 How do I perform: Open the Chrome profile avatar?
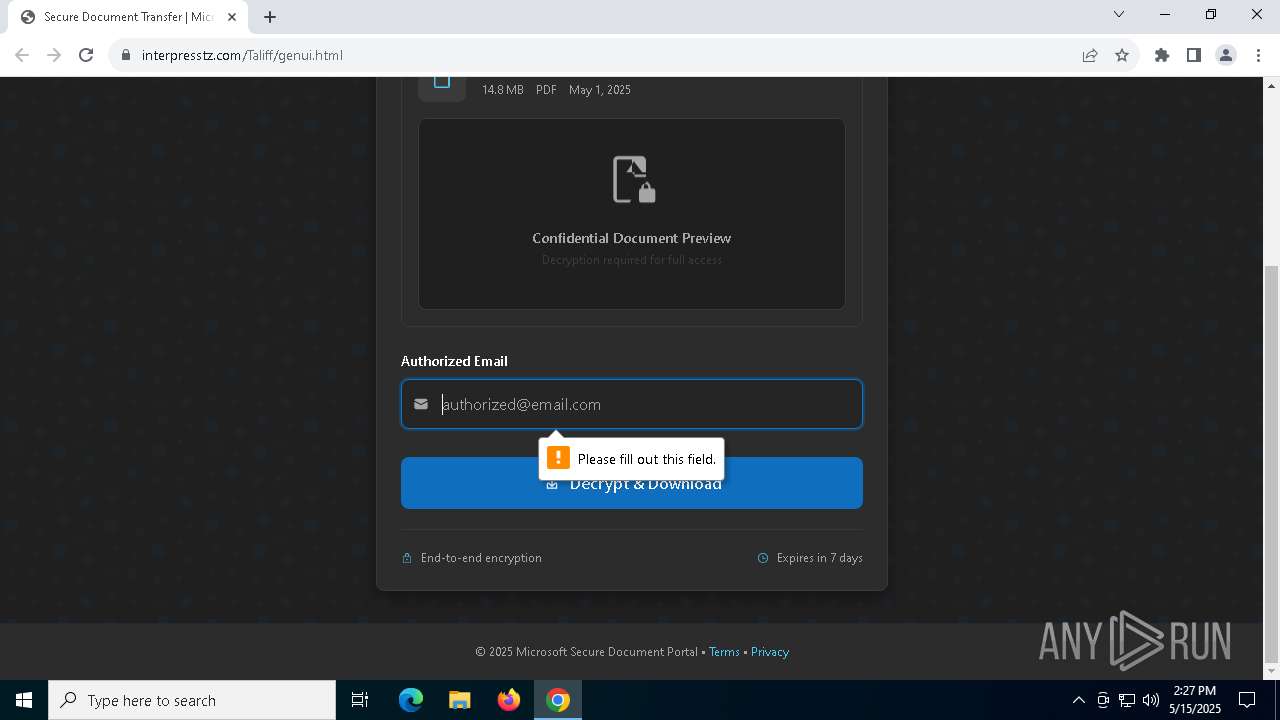coord(1226,55)
